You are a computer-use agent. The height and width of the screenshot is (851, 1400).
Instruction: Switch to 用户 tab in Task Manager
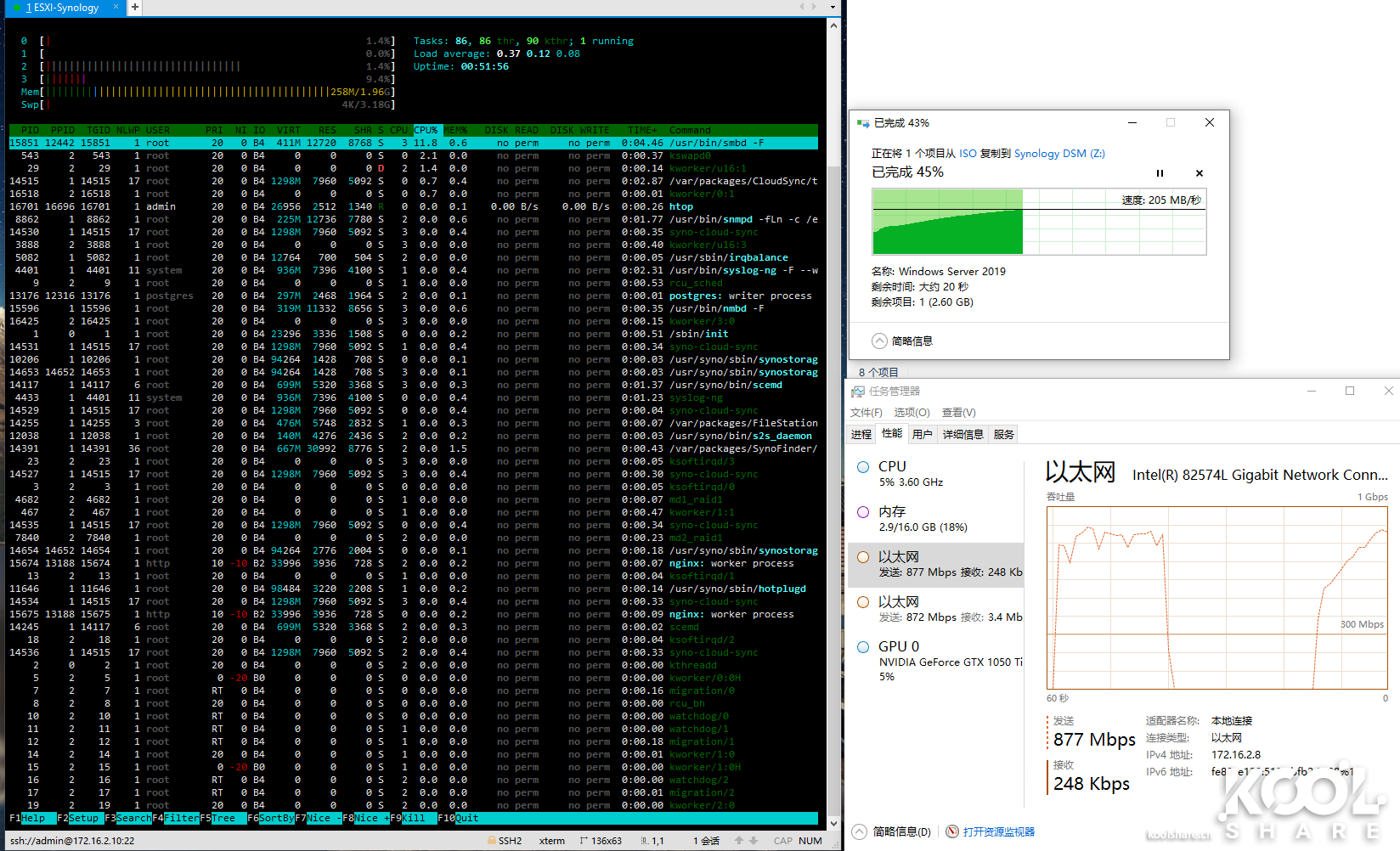(x=923, y=434)
